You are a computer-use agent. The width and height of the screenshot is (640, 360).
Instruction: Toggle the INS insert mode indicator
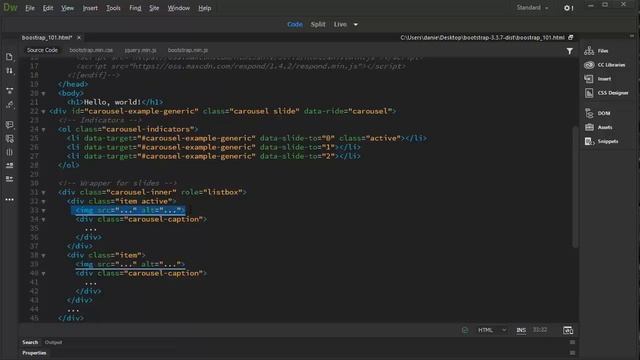click(x=521, y=330)
